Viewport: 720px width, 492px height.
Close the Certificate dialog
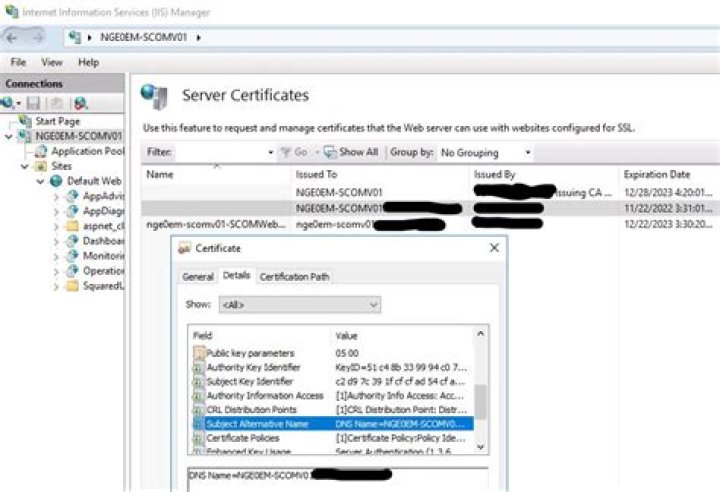coord(494,248)
